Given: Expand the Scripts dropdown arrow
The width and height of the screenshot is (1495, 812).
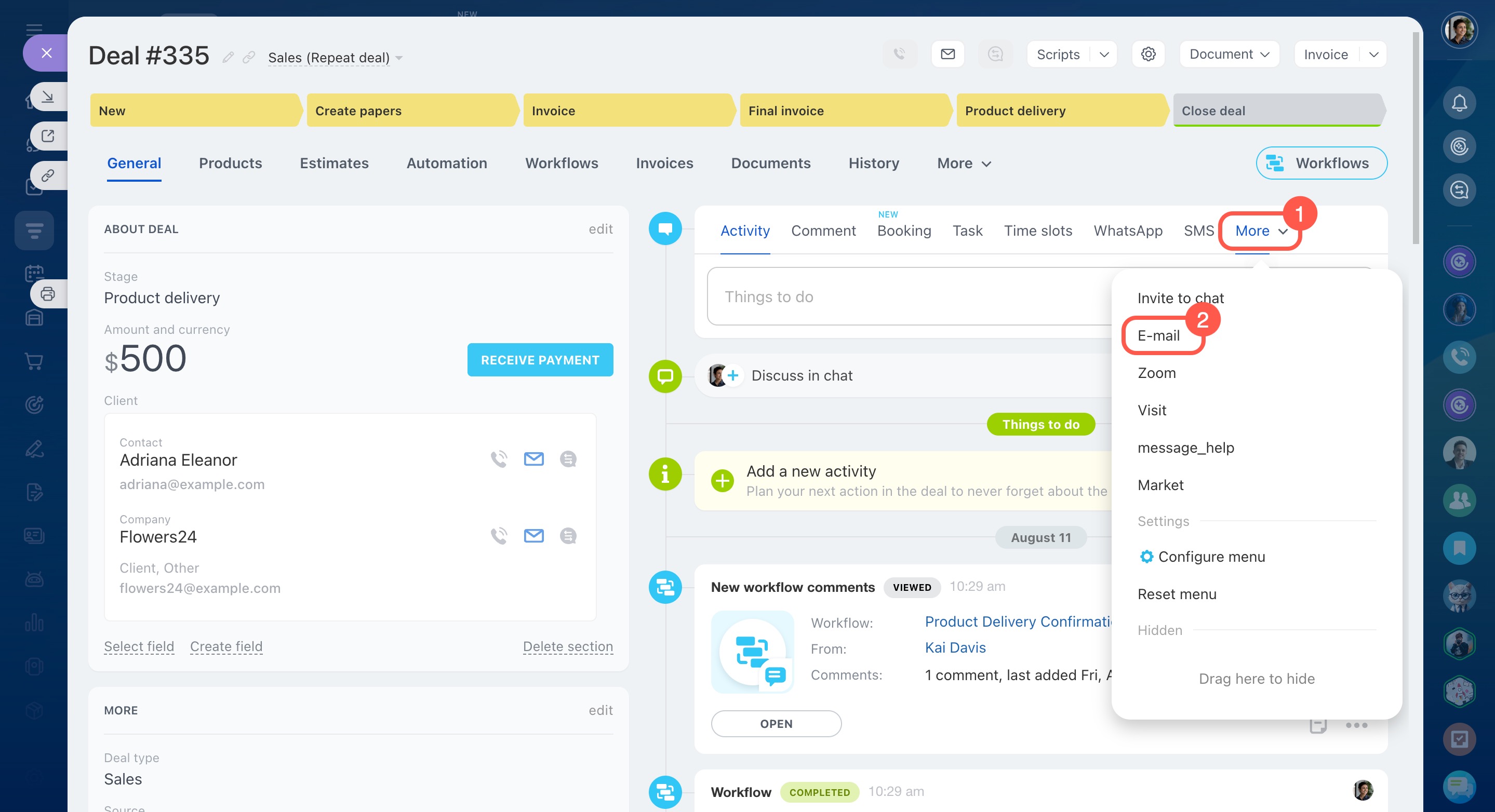Looking at the screenshot, I should pos(1104,54).
